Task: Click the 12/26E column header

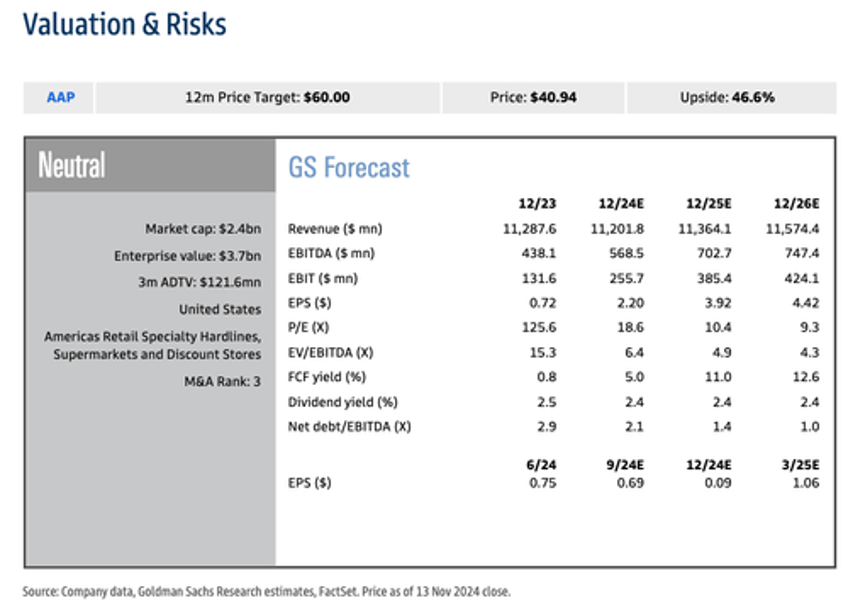Action: point(796,204)
